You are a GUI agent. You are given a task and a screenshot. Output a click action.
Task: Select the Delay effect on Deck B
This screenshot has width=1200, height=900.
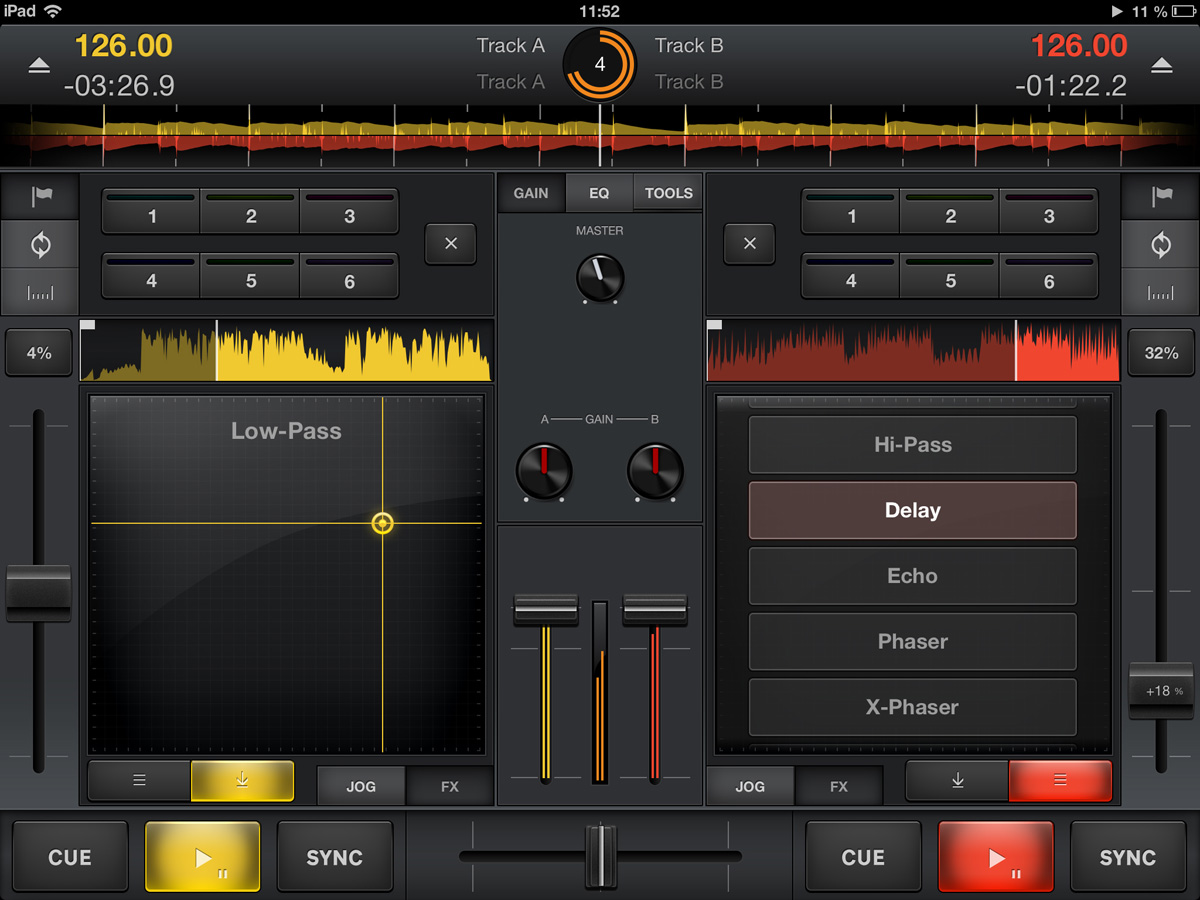click(912, 510)
